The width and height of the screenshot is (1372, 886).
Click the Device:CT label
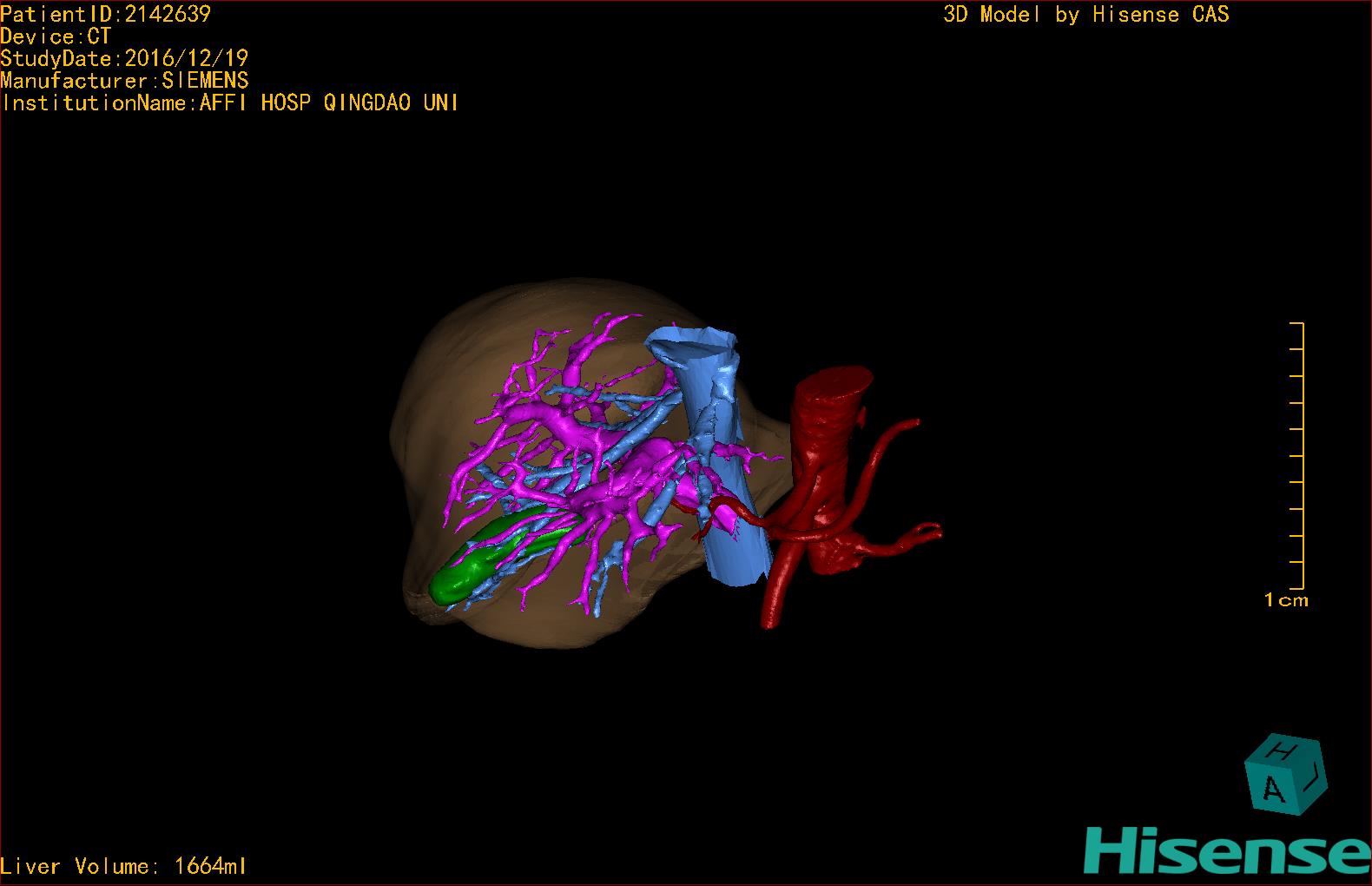tap(56, 36)
